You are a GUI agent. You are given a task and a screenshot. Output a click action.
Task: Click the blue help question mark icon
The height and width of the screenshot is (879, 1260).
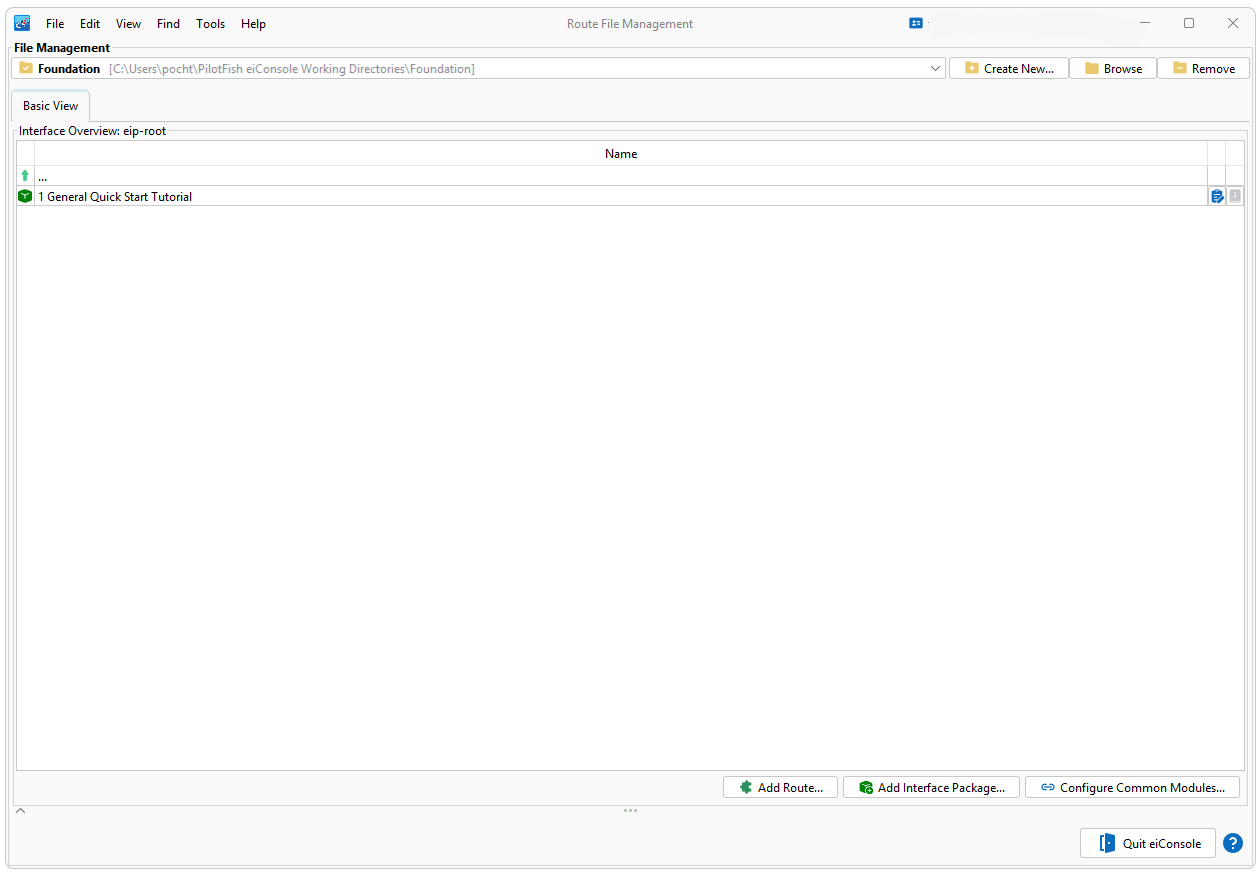(x=1233, y=843)
